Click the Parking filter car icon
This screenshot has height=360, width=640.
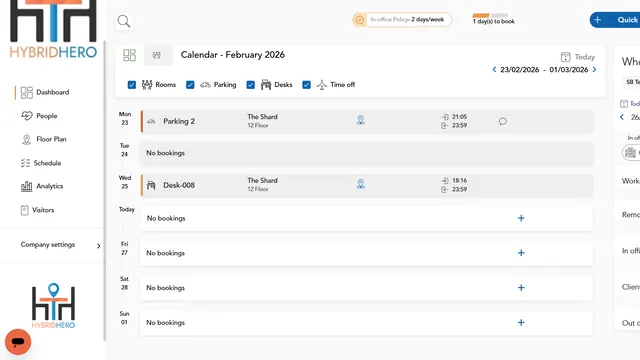point(205,85)
